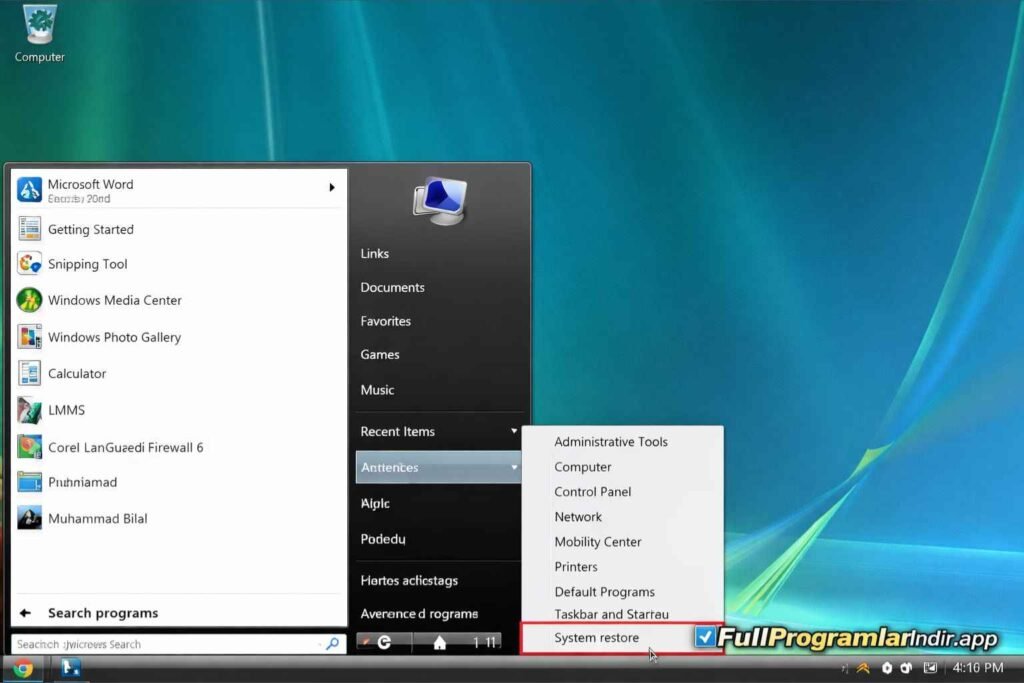The width and height of the screenshot is (1024, 683).
Task: Toggle the checkbox beside the FullProgramlarIndir watermark
Action: point(707,637)
